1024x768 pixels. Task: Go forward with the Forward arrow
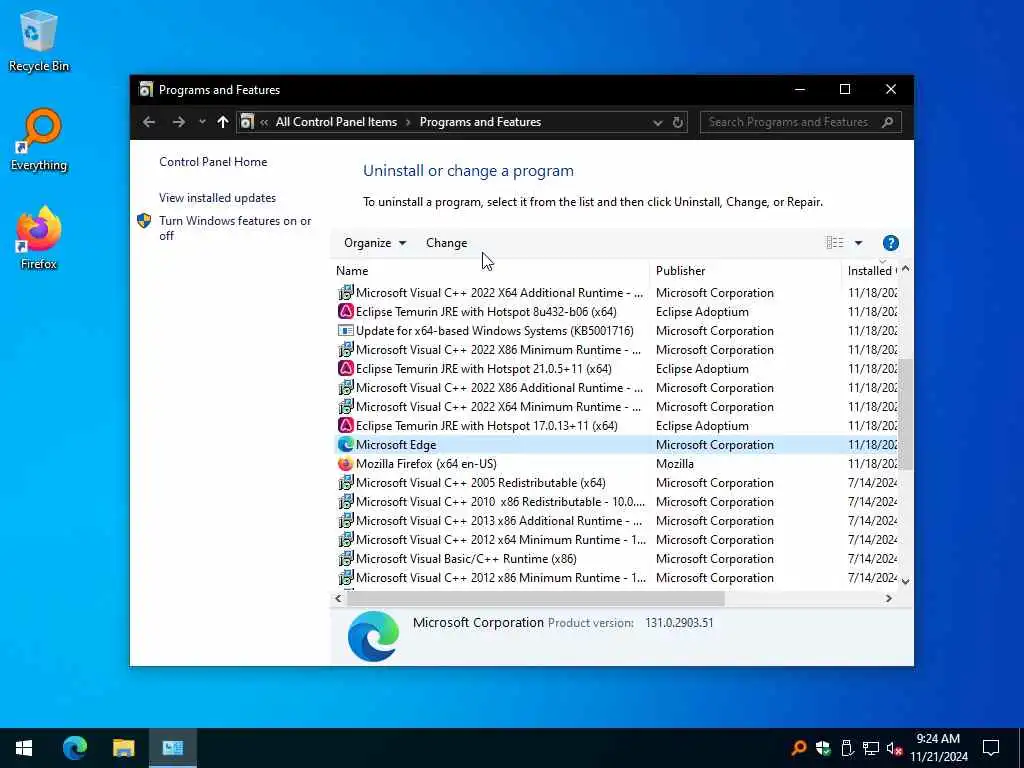(x=178, y=122)
